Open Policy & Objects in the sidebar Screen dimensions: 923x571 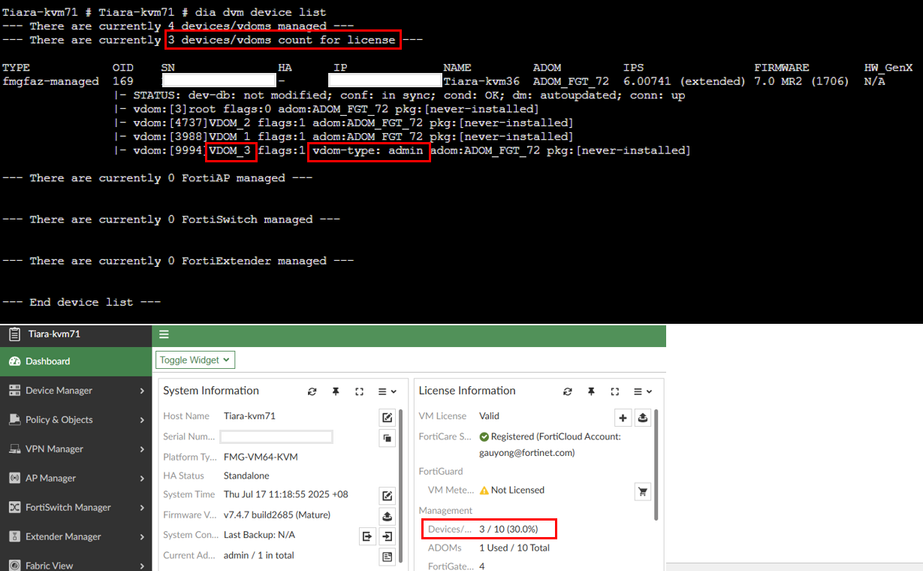76,420
